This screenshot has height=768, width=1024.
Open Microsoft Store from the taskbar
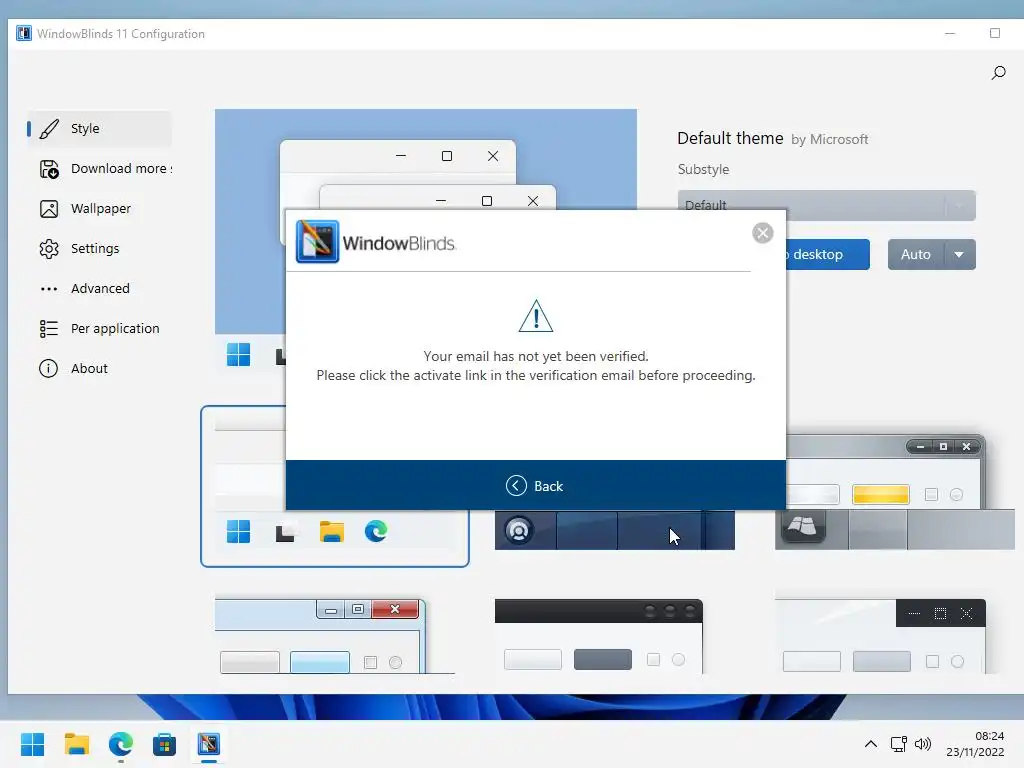[x=165, y=744]
